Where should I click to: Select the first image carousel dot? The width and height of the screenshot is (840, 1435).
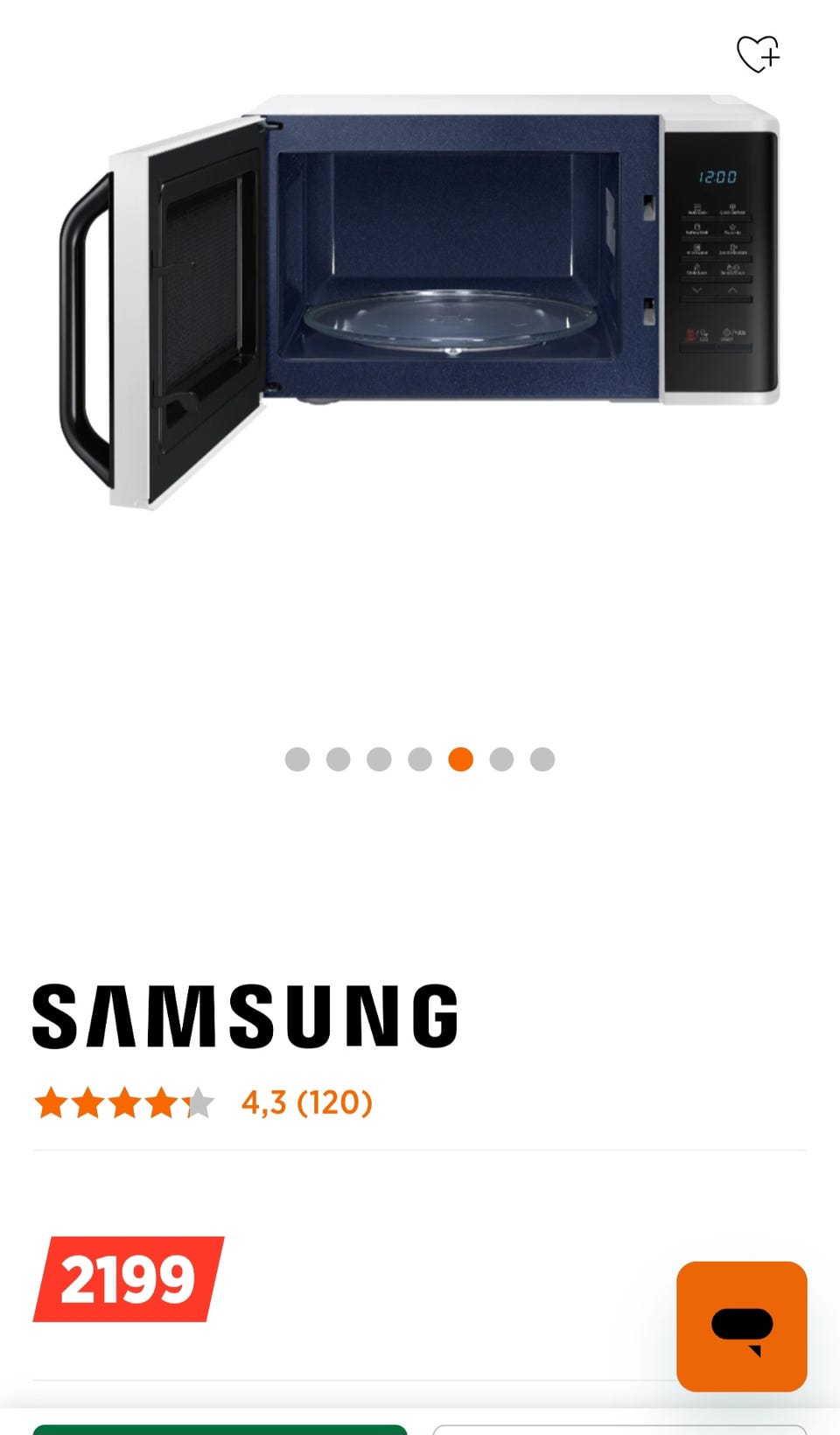297,759
